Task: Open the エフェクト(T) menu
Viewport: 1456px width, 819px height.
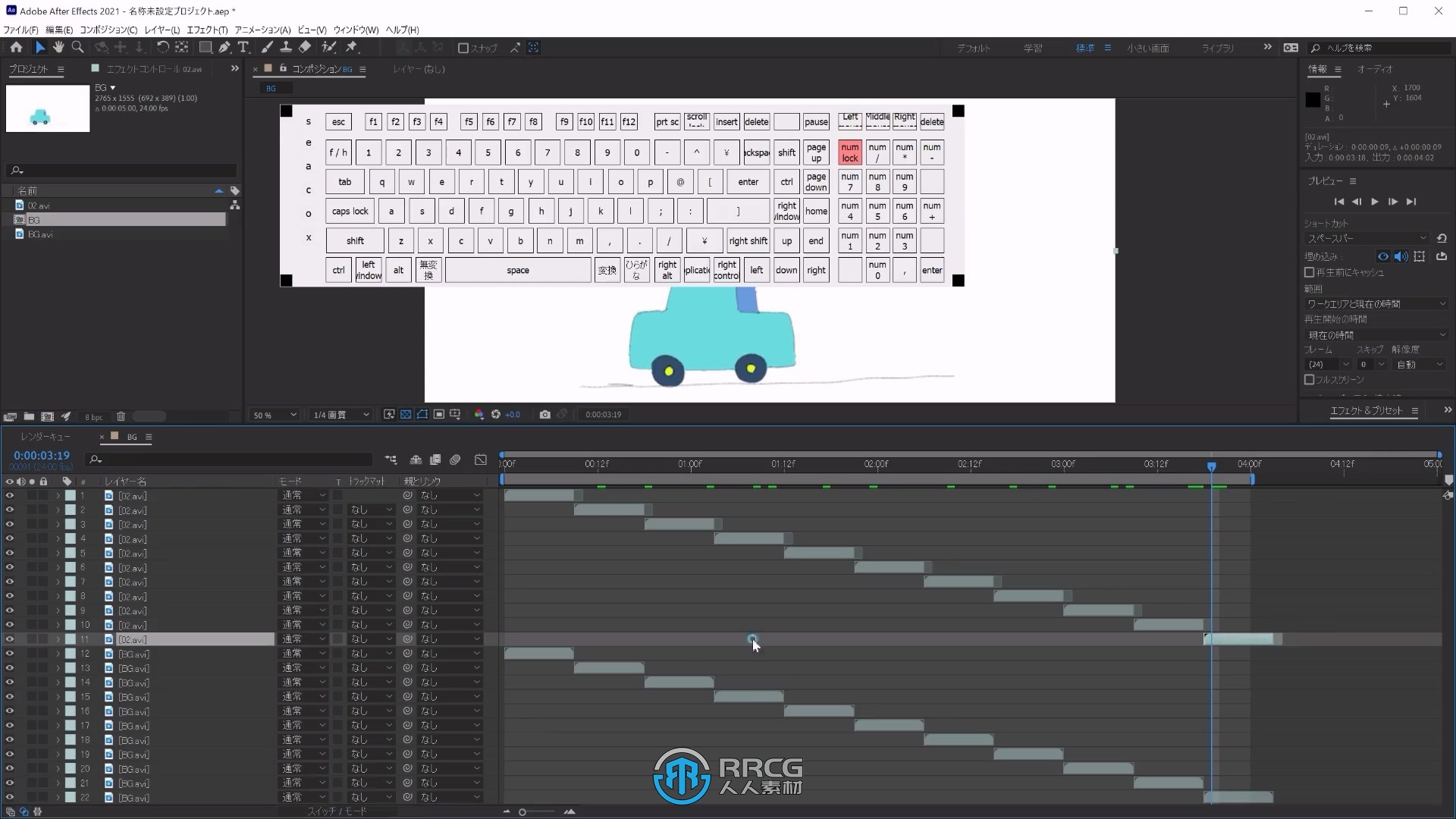Action: pyautogui.click(x=207, y=30)
